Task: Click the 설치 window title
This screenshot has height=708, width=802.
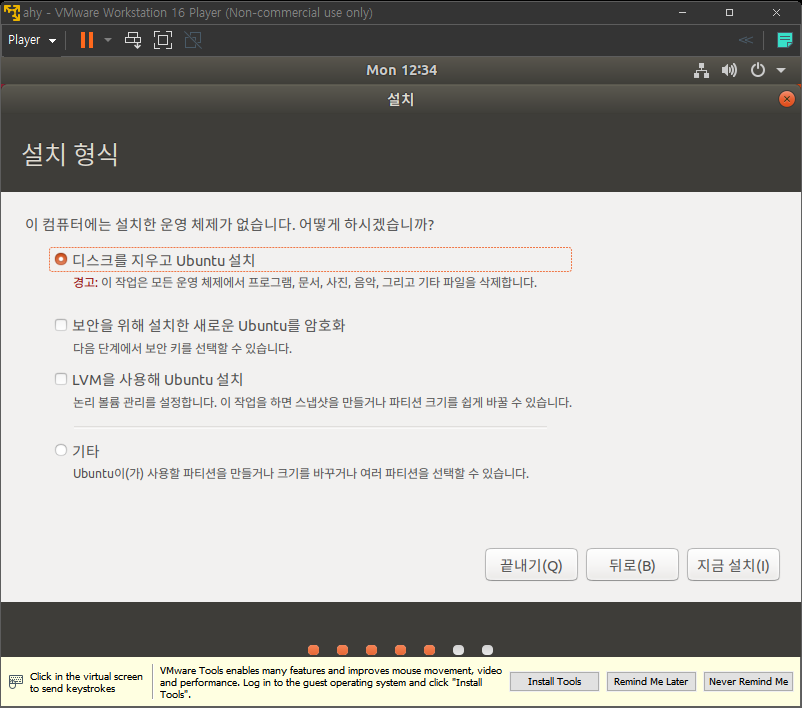Action: point(400,99)
